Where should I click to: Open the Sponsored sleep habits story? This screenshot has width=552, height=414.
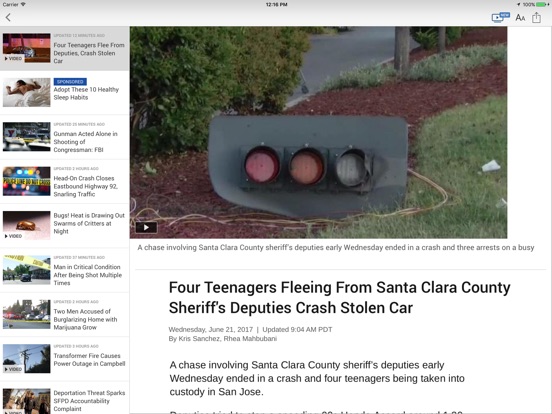click(x=64, y=93)
